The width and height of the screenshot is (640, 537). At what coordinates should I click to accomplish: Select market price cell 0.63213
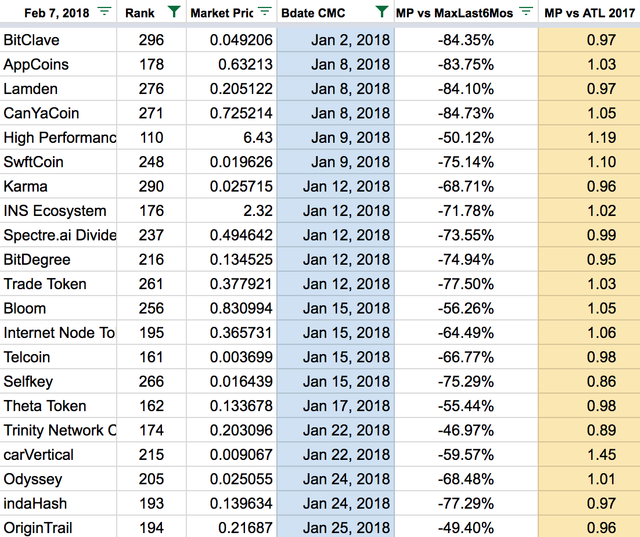pyautogui.click(x=231, y=64)
